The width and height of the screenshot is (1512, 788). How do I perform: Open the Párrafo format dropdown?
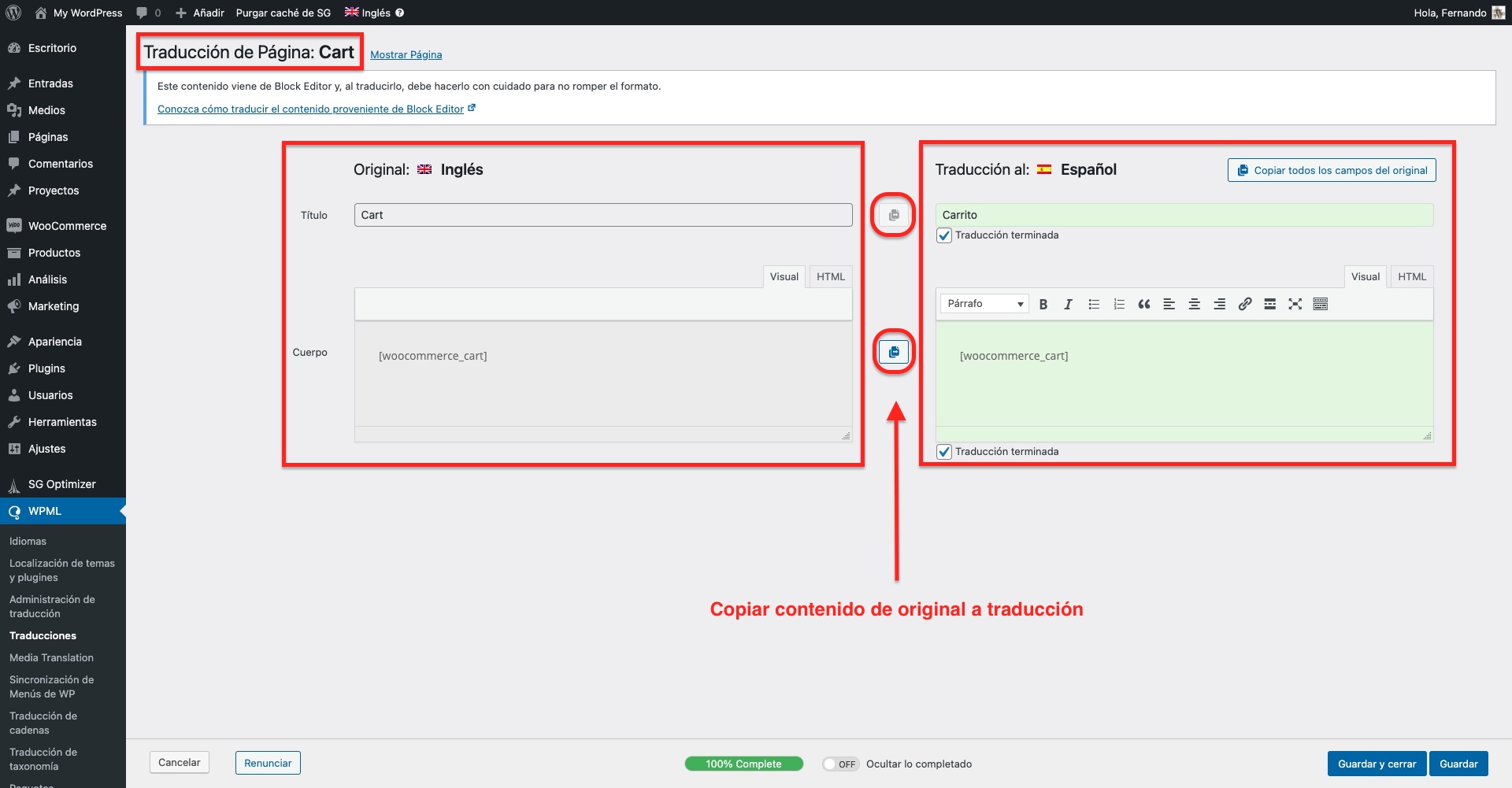click(x=984, y=304)
